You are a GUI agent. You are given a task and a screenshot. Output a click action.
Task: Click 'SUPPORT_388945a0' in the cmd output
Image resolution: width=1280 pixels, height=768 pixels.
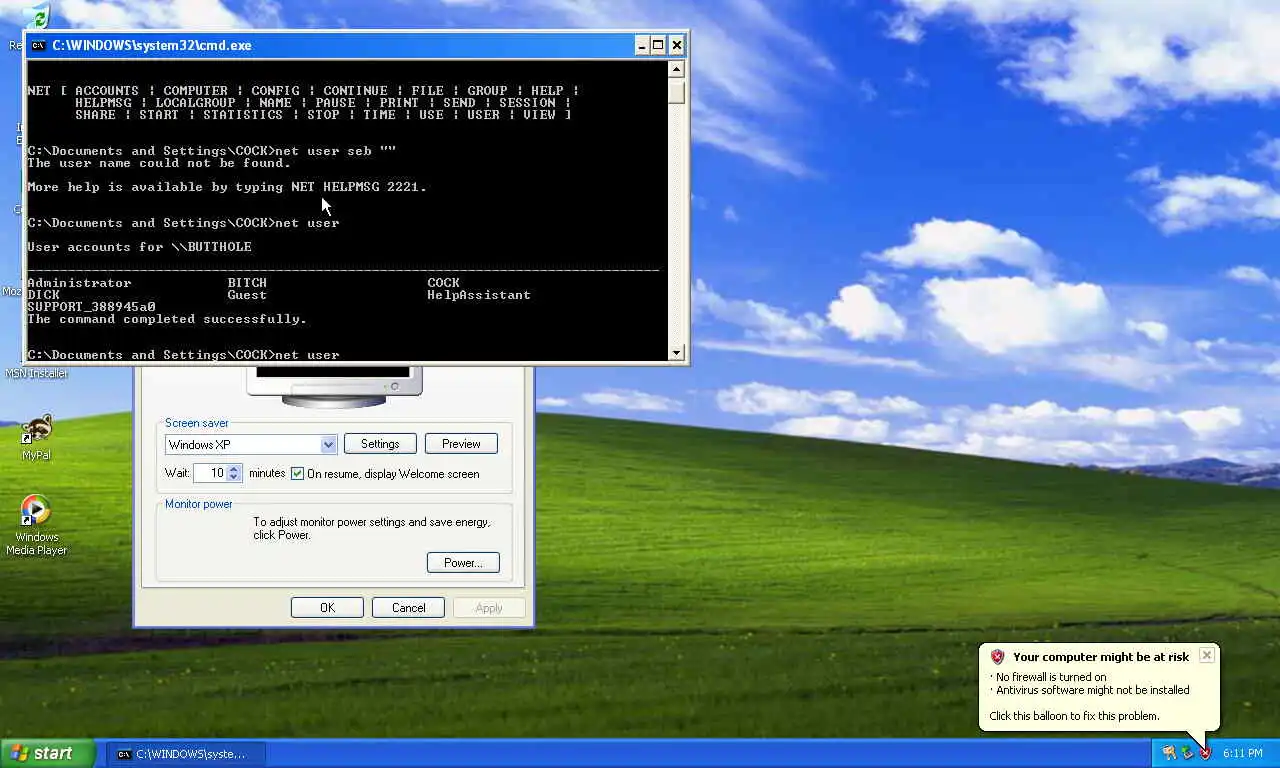pyautogui.click(x=91, y=307)
